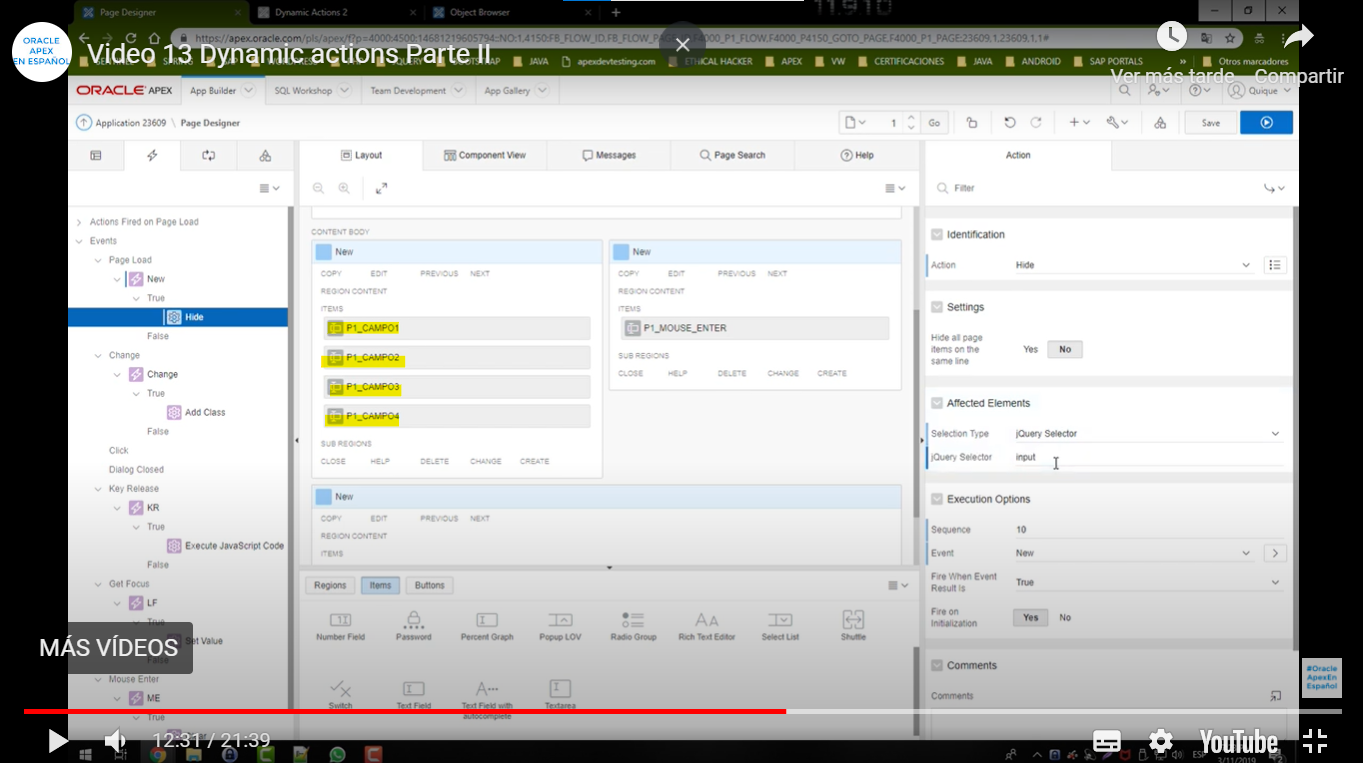The height and width of the screenshot is (763, 1363).
Task: Expand the Layout pane to full size
Action: pyautogui.click(x=381, y=188)
